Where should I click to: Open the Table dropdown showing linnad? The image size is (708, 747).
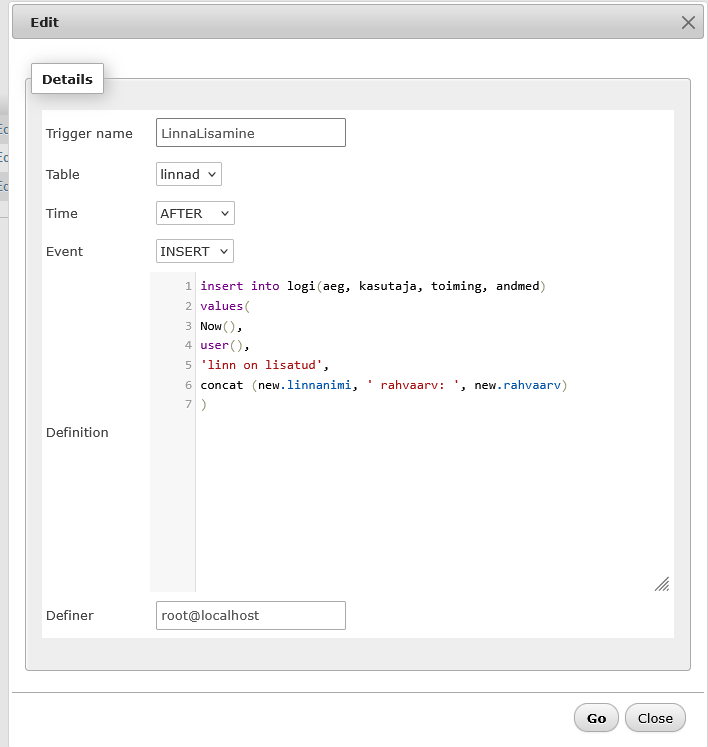click(189, 174)
